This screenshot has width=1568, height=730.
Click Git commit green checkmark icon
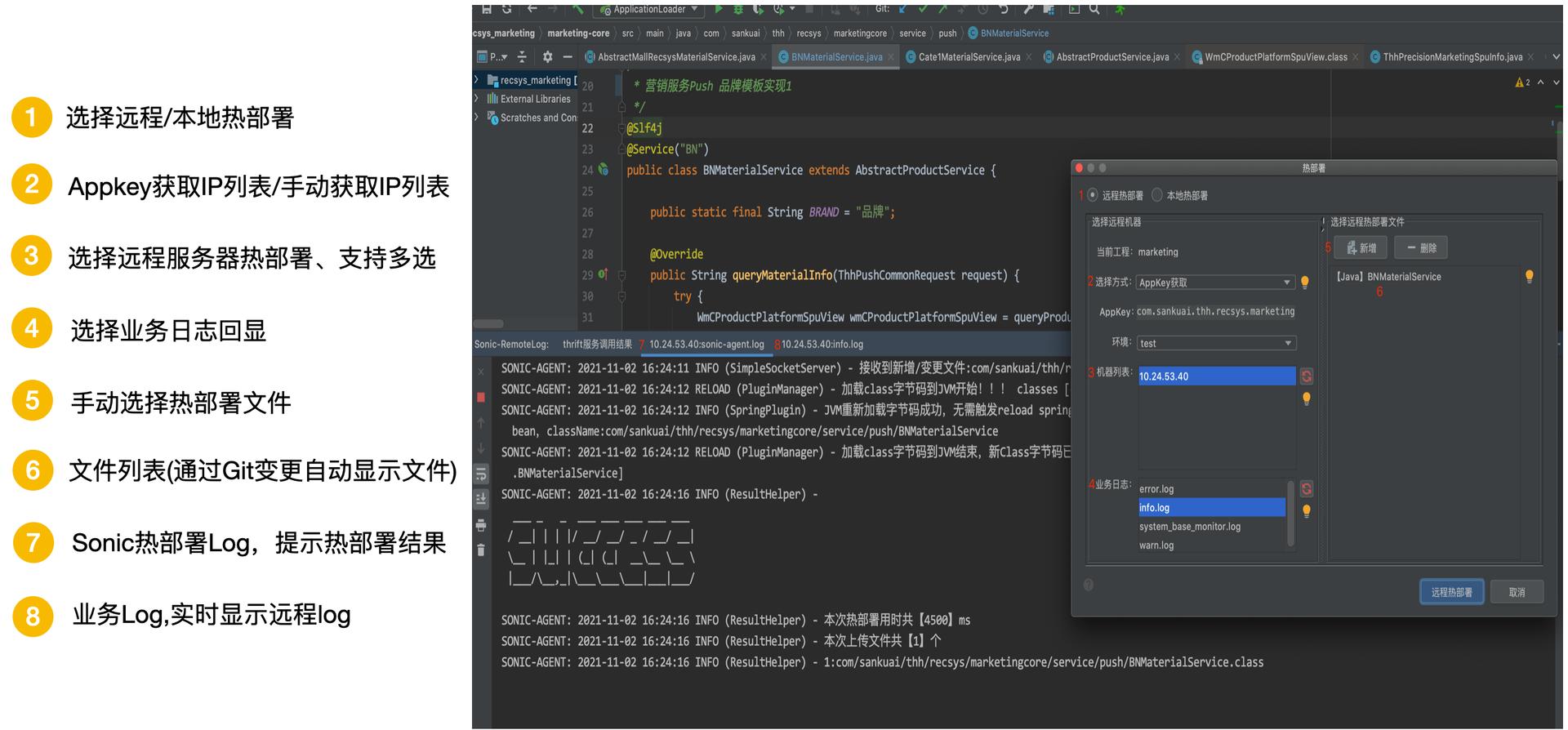(923, 9)
